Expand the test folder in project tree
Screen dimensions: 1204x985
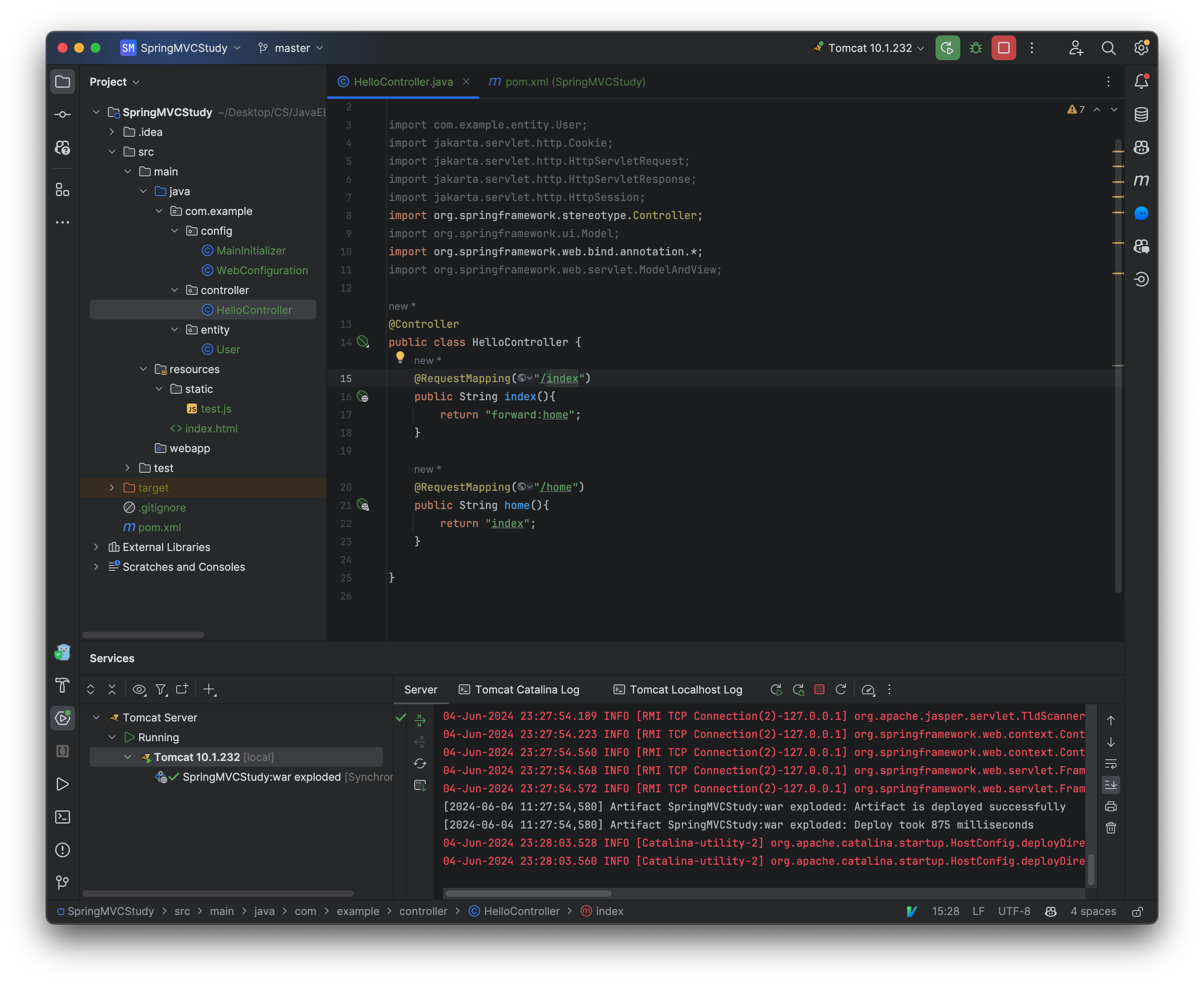127,468
